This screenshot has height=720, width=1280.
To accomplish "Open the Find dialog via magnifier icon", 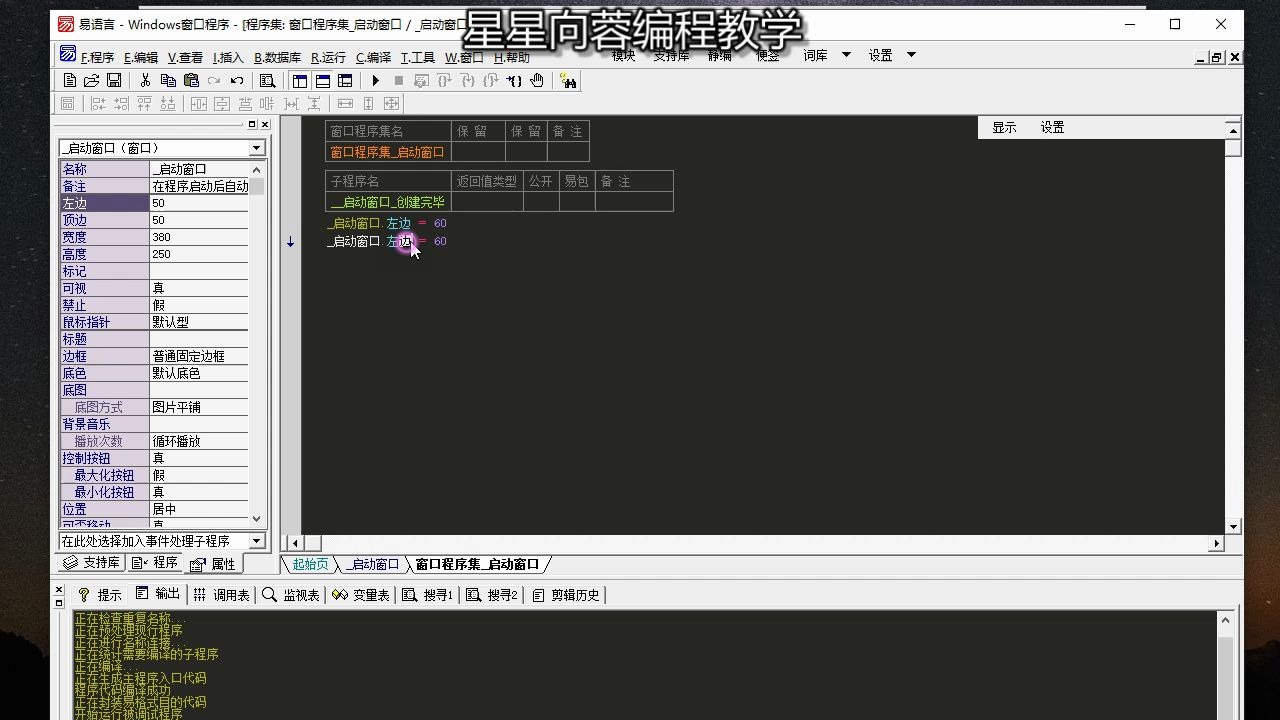I will click(x=265, y=80).
